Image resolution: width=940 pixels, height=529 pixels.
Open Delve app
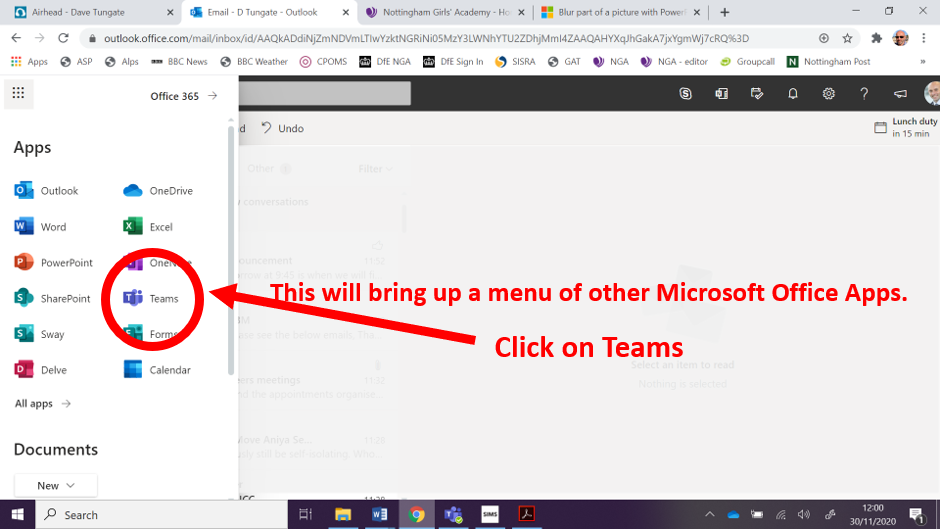[x=40, y=370]
